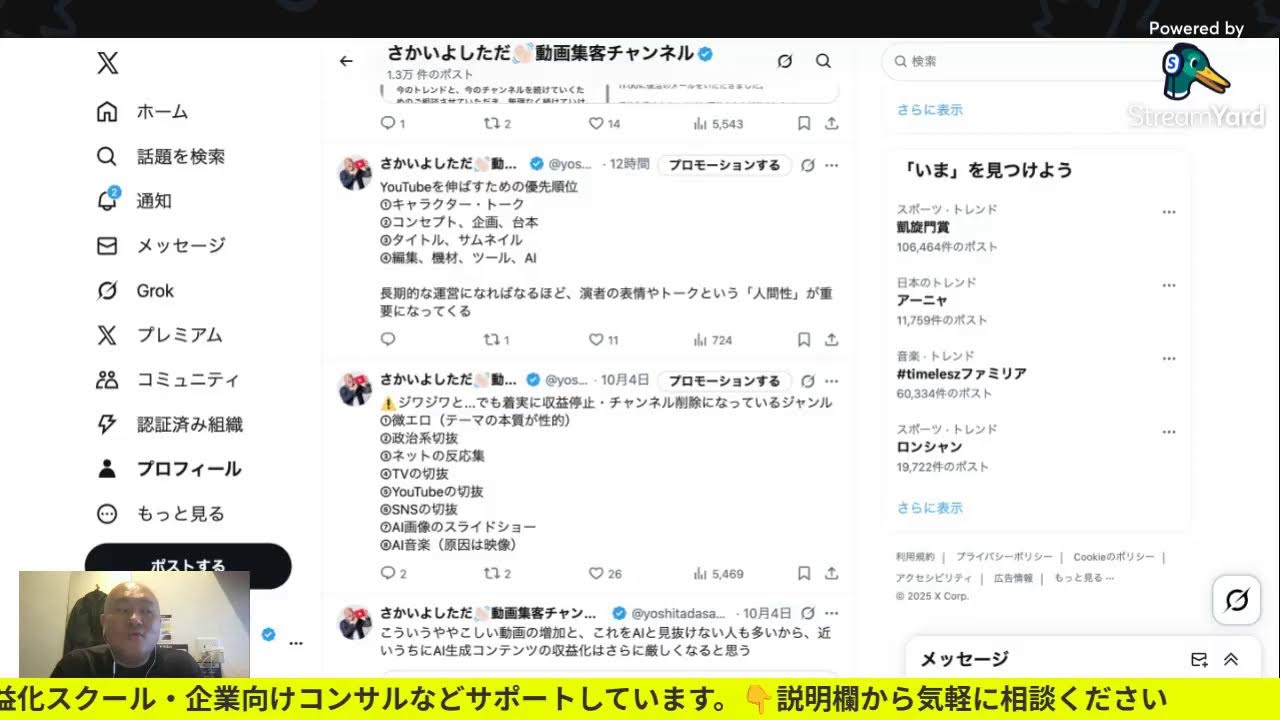Open the ロンシャン trend
The width and height of the screenshot is (1280, 720).
tap(929, 447)
